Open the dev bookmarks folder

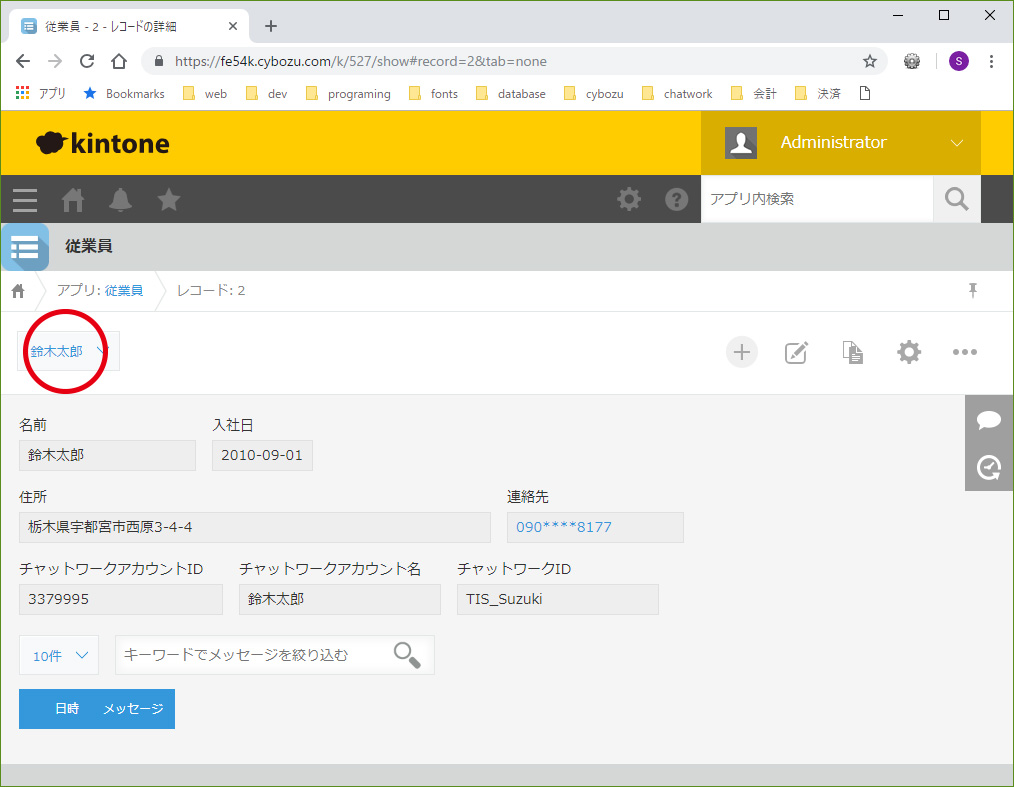266,94
